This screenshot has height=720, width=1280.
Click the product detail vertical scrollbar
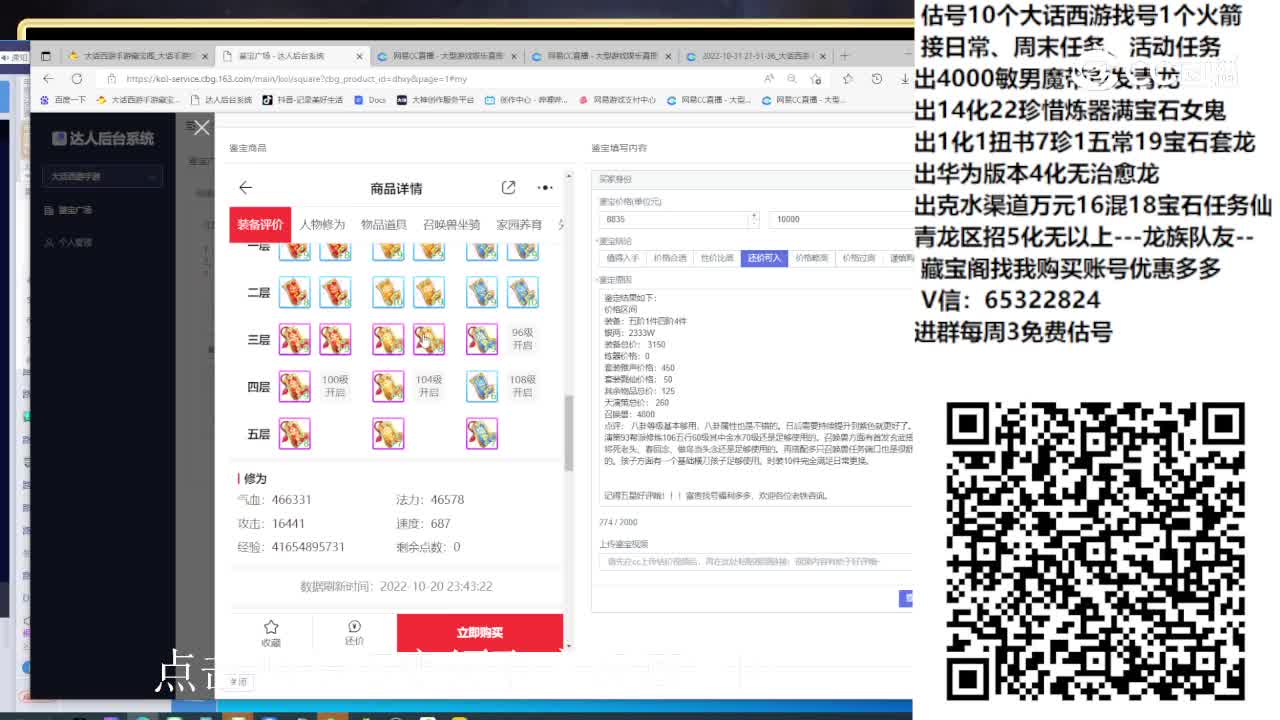coord(569,432)
